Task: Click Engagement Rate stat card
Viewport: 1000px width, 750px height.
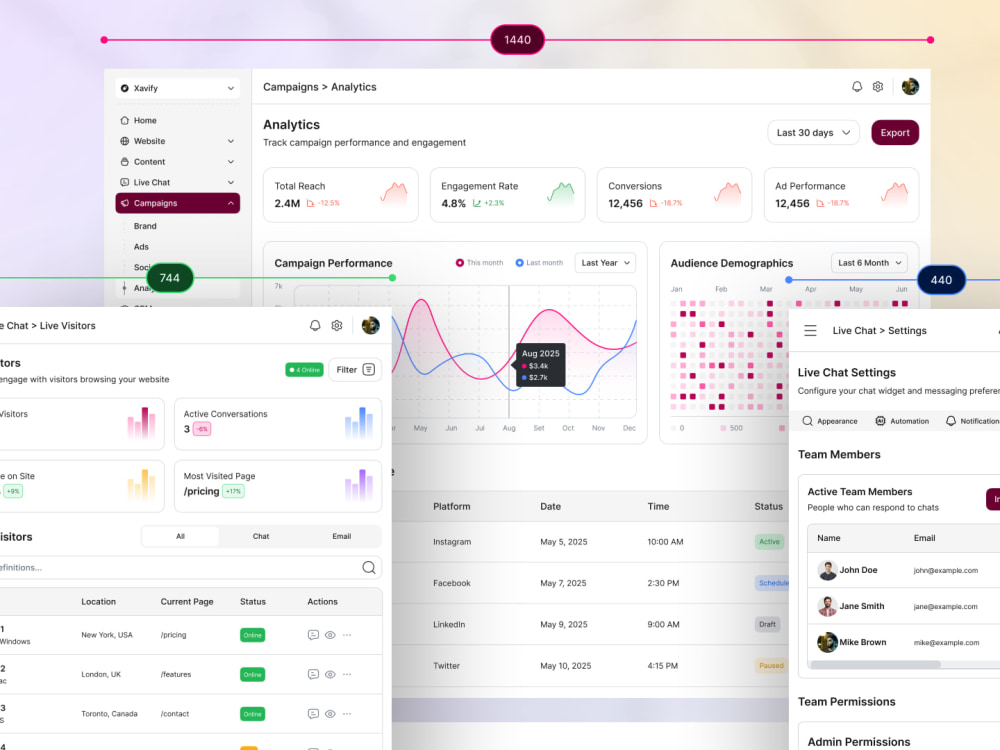Action: 507,195
